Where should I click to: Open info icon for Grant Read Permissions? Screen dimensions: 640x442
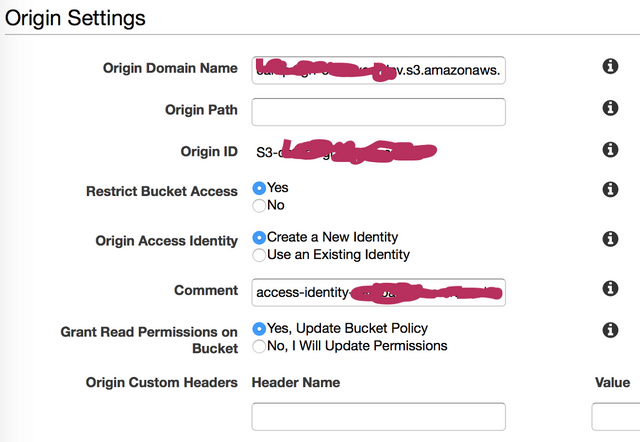pyautogui.click(x=610, y=330)
